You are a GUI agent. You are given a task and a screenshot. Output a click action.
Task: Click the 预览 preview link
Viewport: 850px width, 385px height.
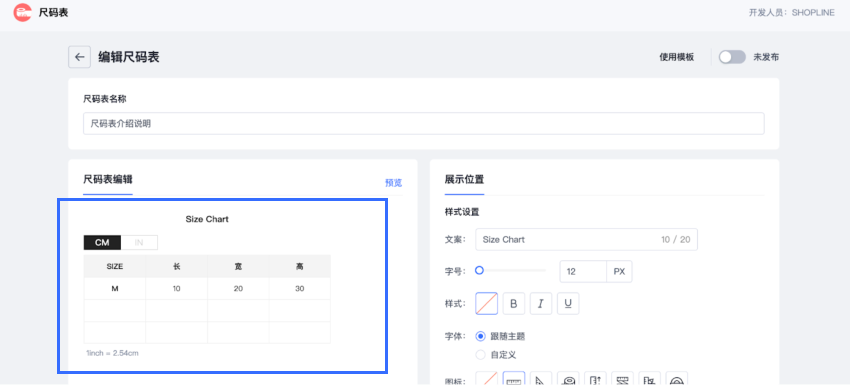pos(394,183)
